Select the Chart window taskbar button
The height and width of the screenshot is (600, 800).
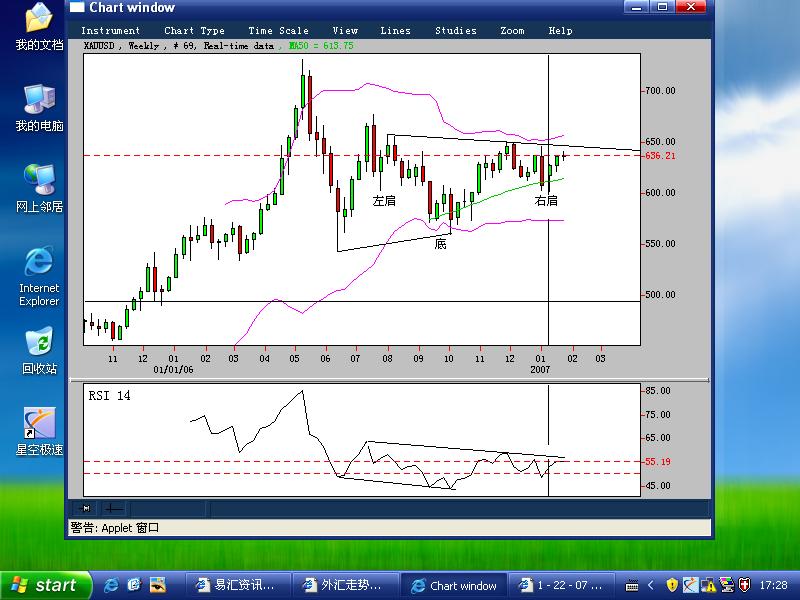tap(454, 585)
